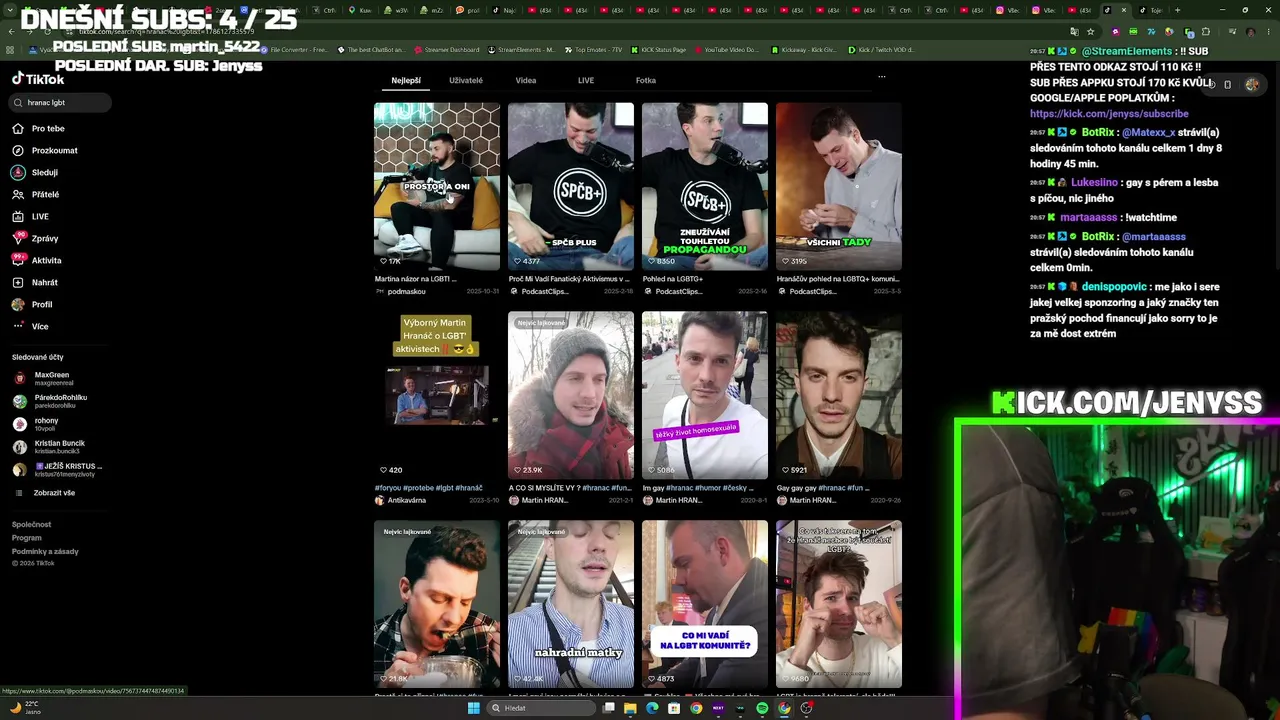Expand the Společnost footer section
This screenshot has width=1280, height=720.
(x=31, y=525)
